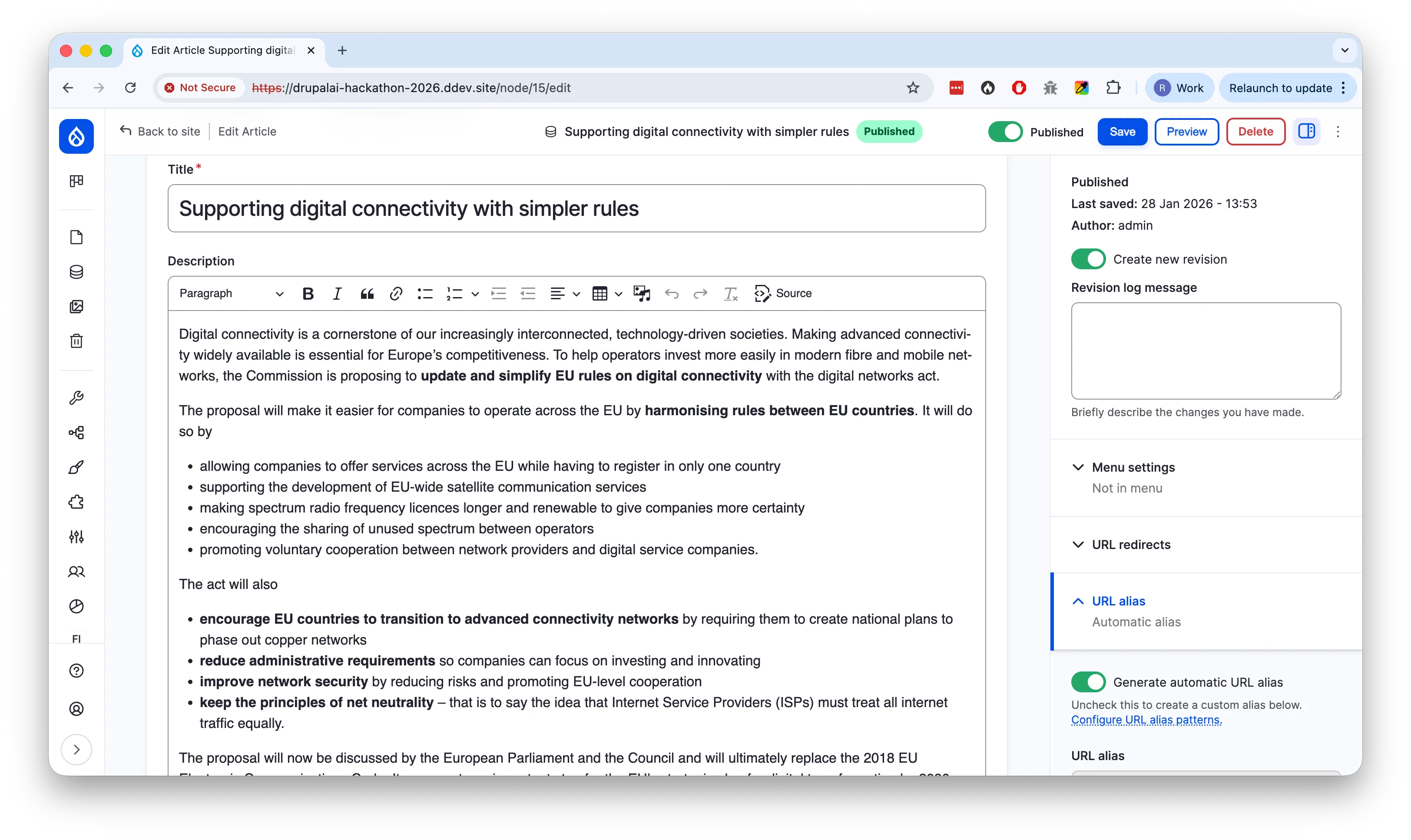
Task: Open Extend via the puzzle-piece sidebar icon
Action: point(76,502)
